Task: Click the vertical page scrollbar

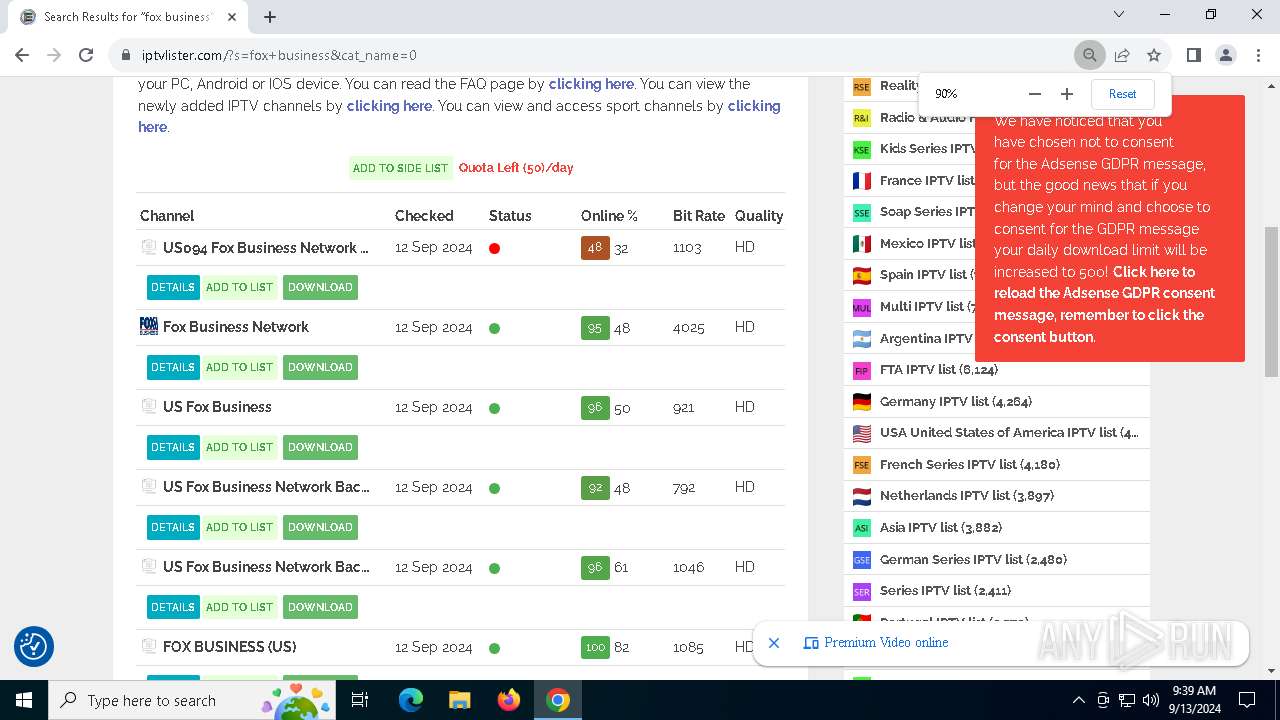Action: tap(1271, 302)
